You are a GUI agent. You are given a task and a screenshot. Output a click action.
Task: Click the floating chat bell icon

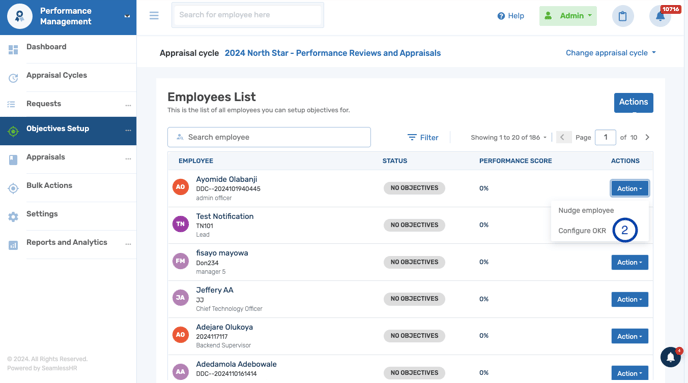click(x=671, y=358)
